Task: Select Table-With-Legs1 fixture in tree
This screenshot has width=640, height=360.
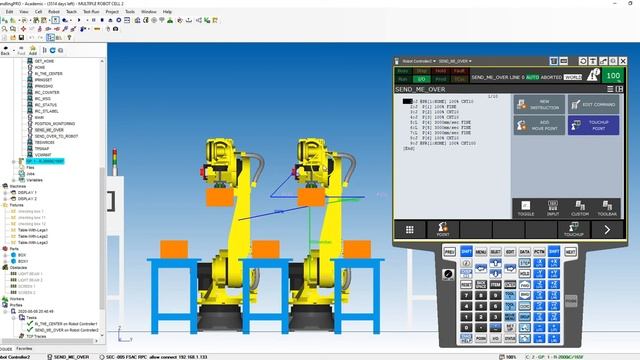Action: (x=33, y=230)
